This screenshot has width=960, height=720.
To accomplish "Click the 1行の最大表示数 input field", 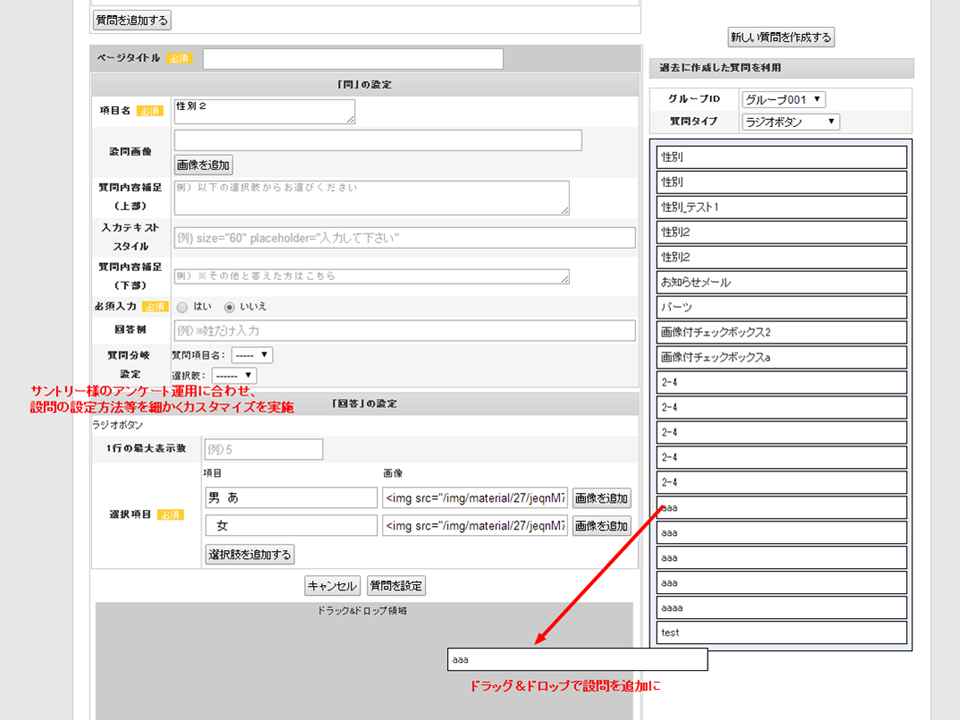I will pos(263,450).
